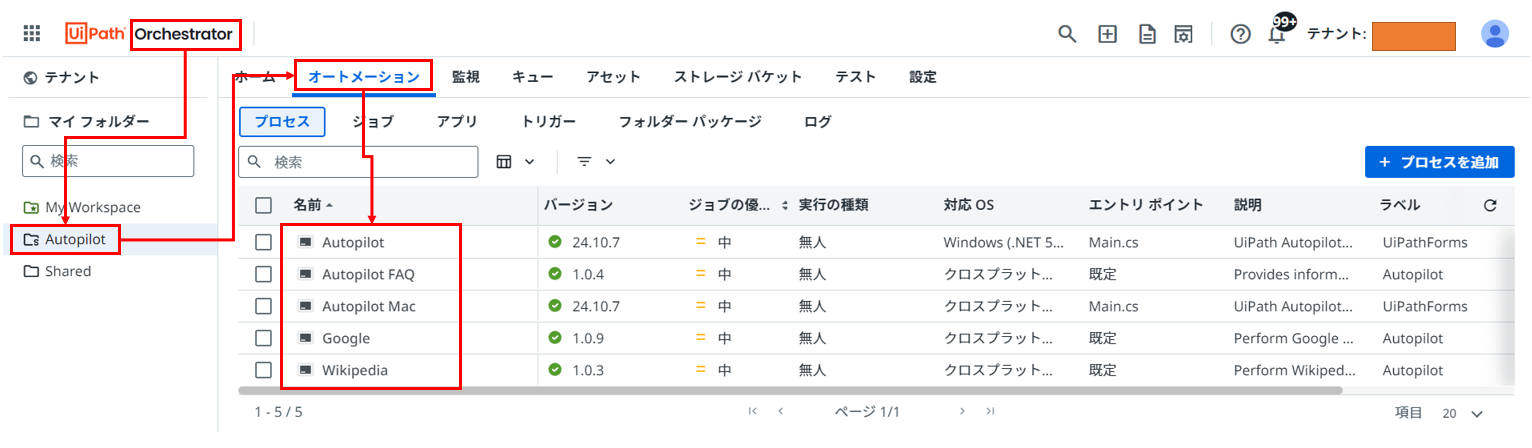
Task: Tick checkbox for Autopilot Mac
Action: pos(264,306)
